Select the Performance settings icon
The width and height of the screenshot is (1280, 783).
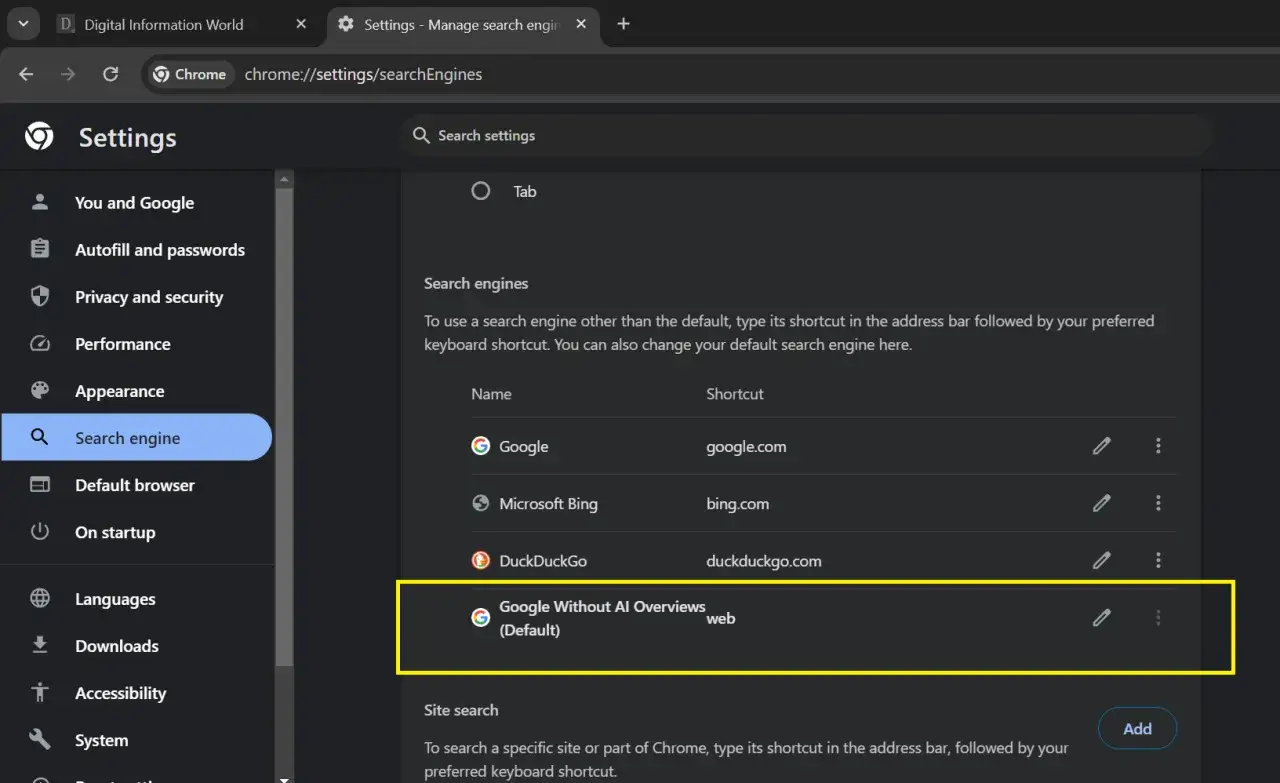[x=39, y=343]
